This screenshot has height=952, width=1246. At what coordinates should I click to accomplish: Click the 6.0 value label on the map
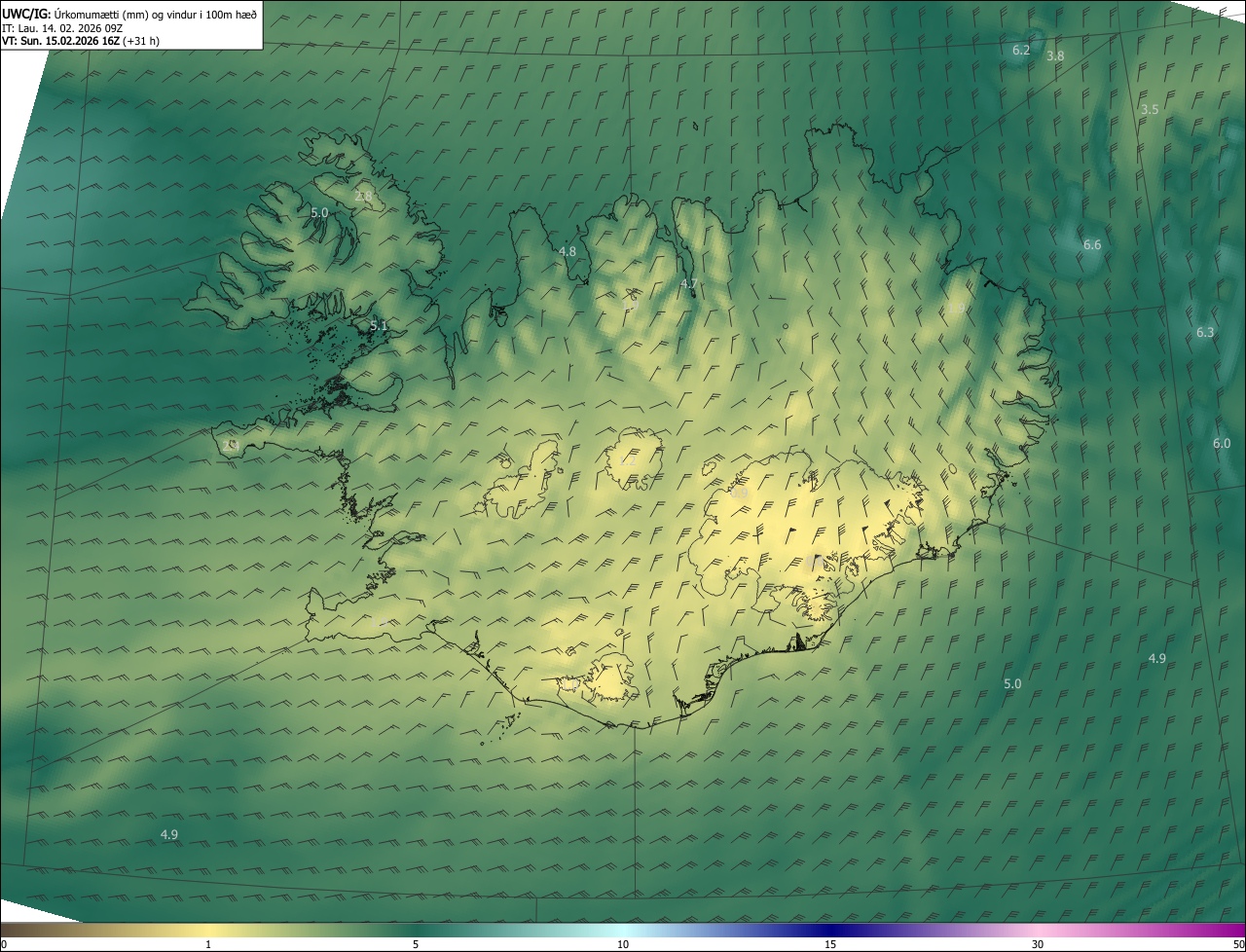pos(1222,444)
